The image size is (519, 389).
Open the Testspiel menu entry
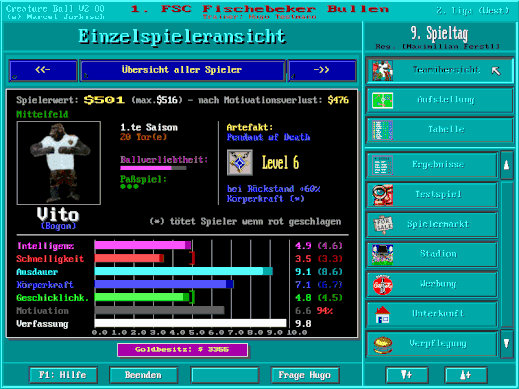pyautogui.click(x=432, y=195)
